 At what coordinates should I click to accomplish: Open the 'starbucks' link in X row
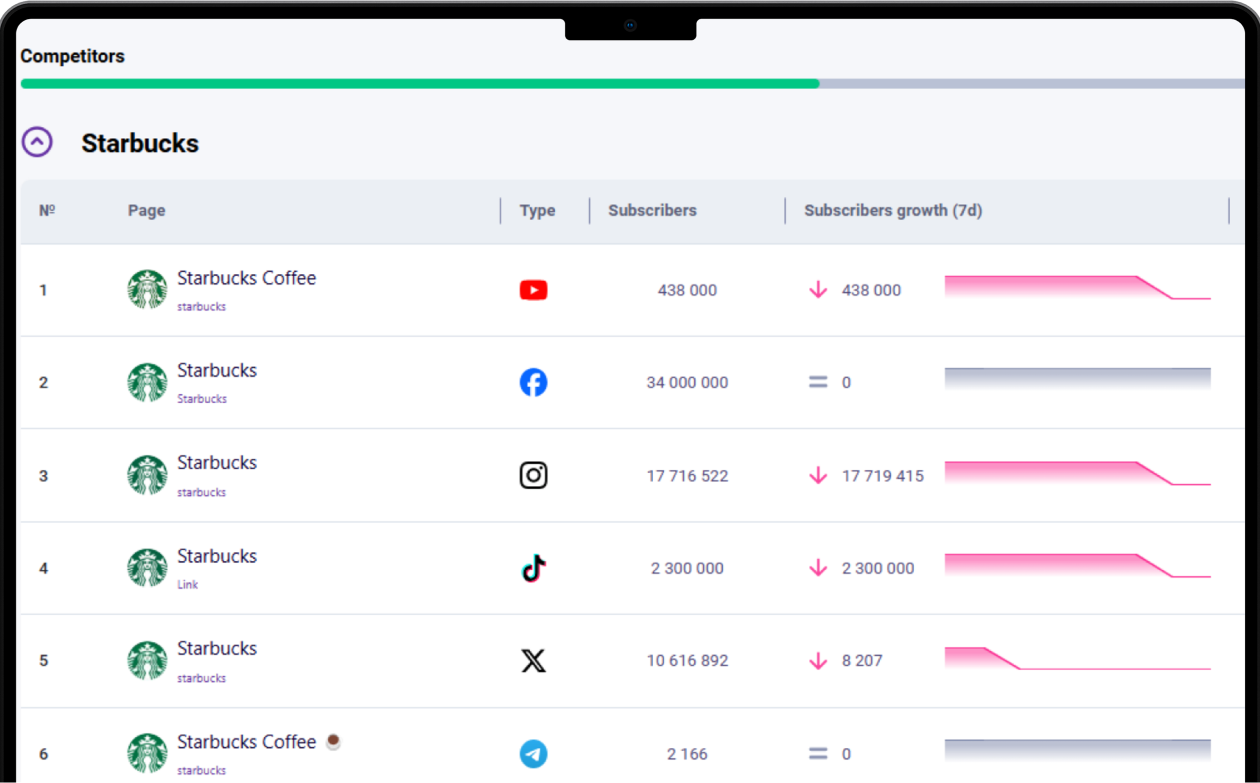coord(202,678)
